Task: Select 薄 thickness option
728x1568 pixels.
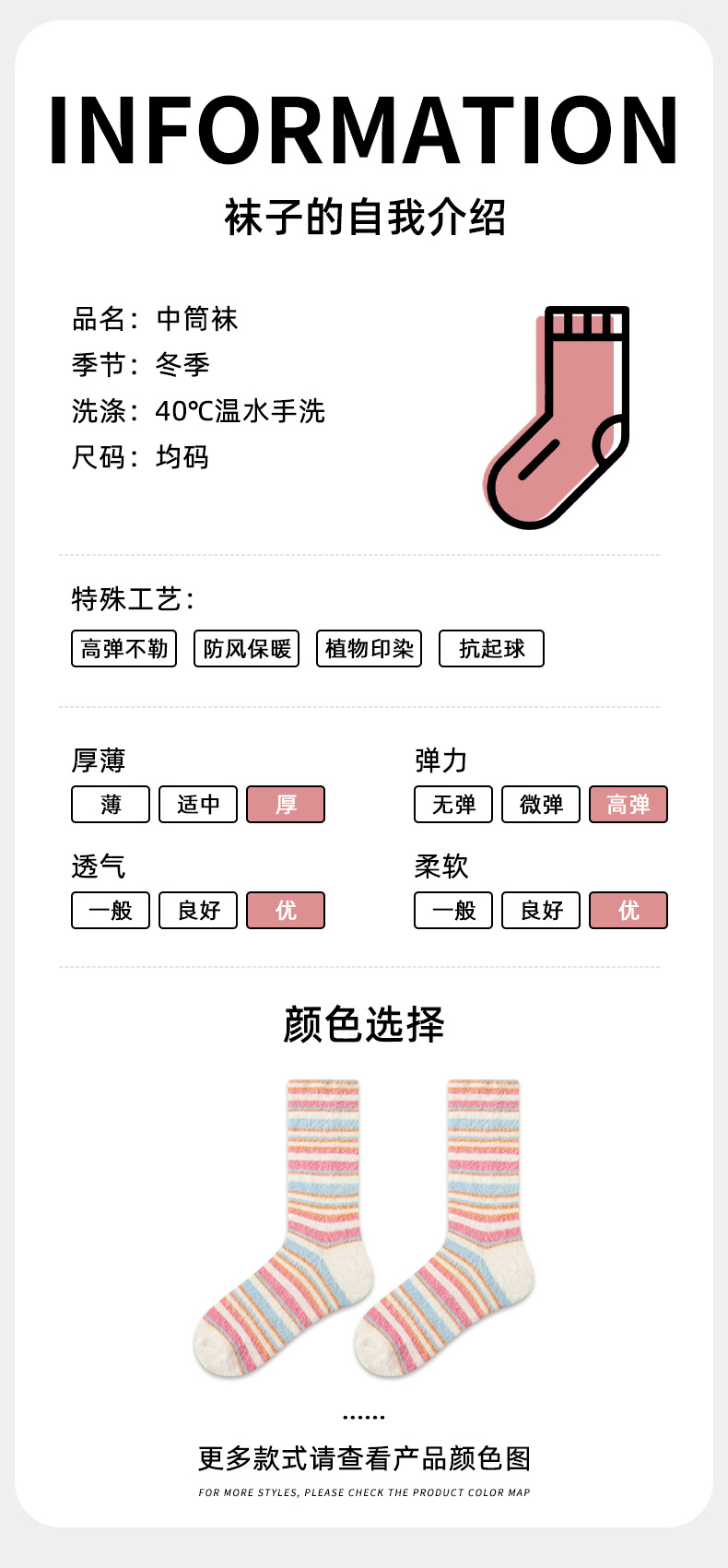Action: (x=111, y=804)
